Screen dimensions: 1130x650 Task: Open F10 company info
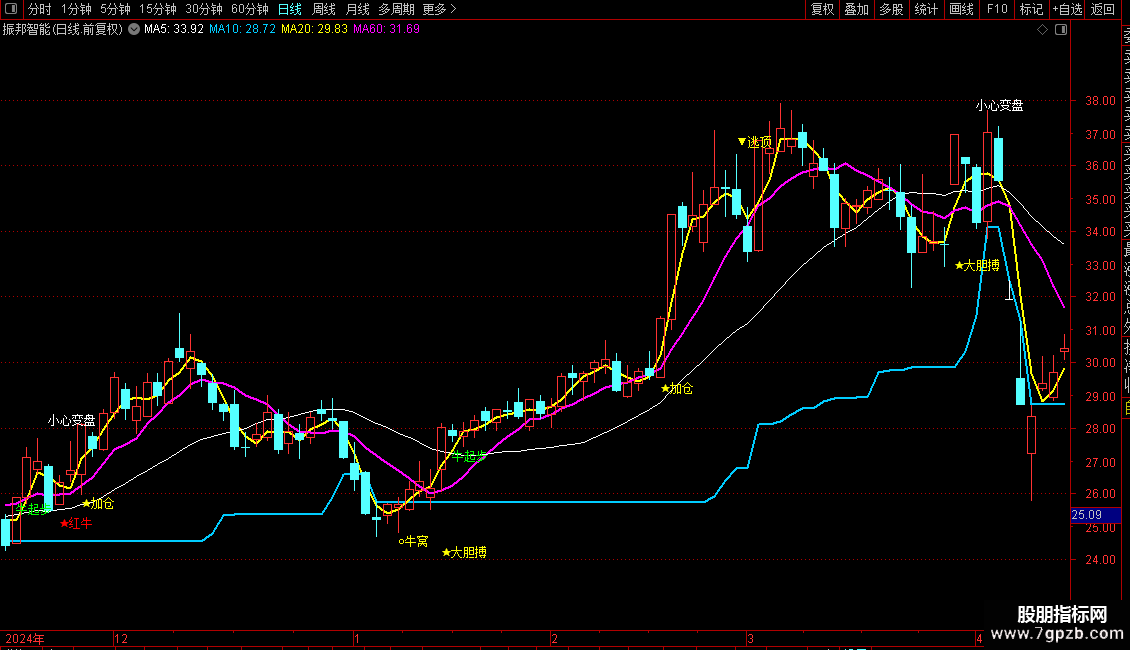pyautogui.click(x=997, y=9)
